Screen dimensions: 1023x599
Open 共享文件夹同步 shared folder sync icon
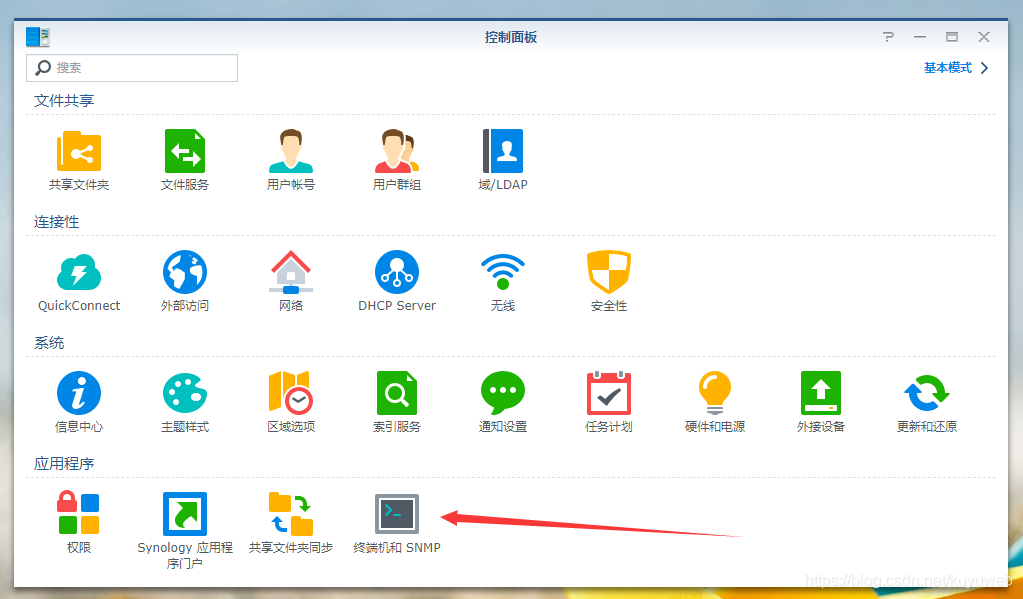pos(291,514)
